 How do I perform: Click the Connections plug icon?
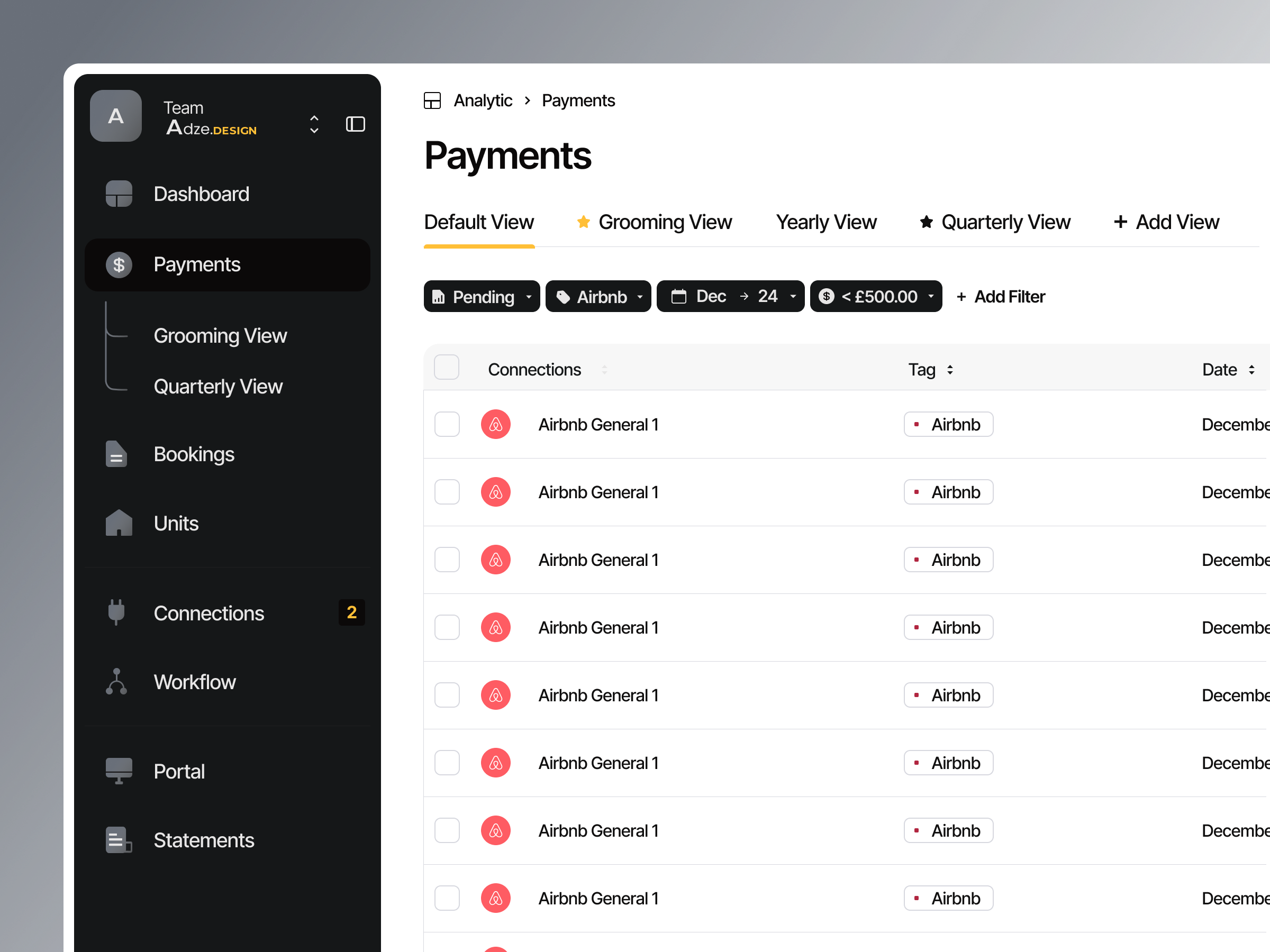pos(117,612)
